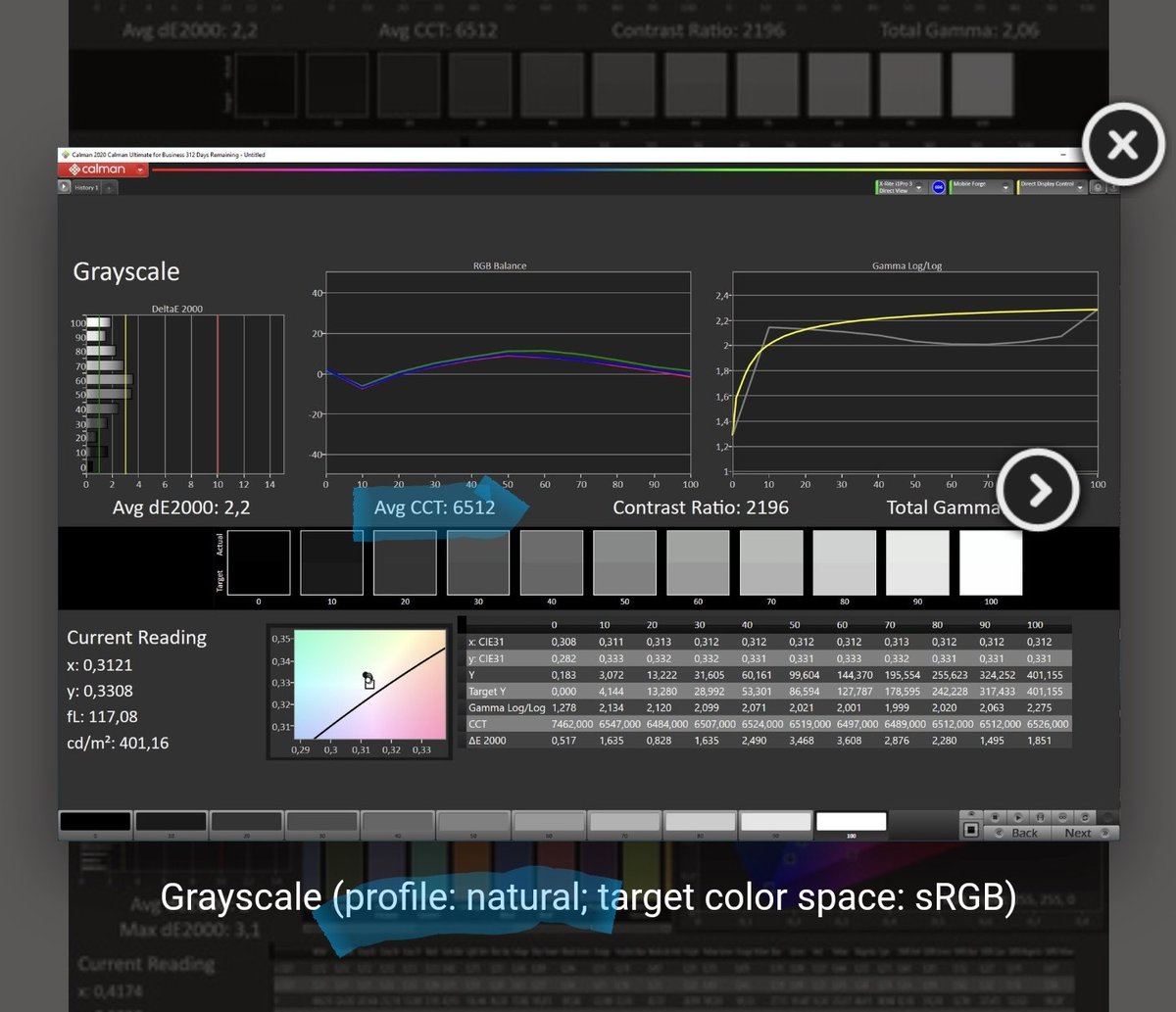Open the Mobile Forge source dropdown
Screen dimensions: 1176x1012
pos(979,186)
